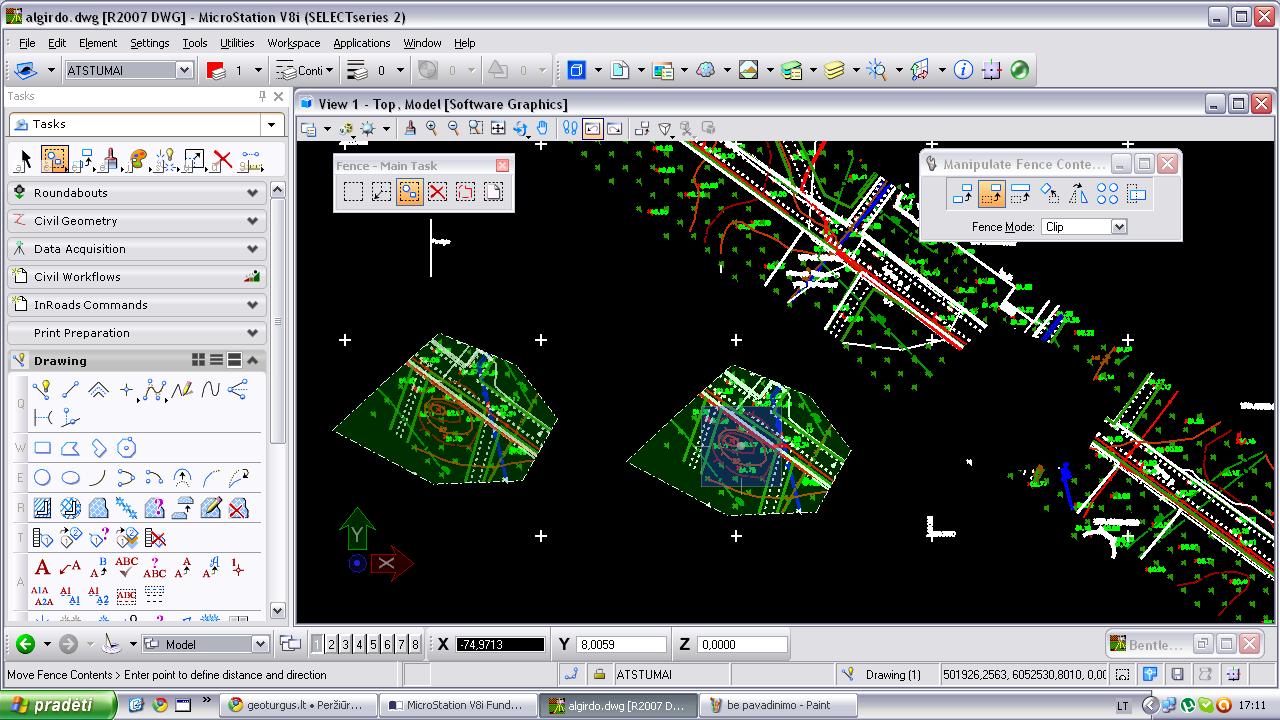The height and width of the screenshot is (720, 1280).
Task: Open the Tasks list dropdown
Action: pyautogui.click(x=271, y=124)
